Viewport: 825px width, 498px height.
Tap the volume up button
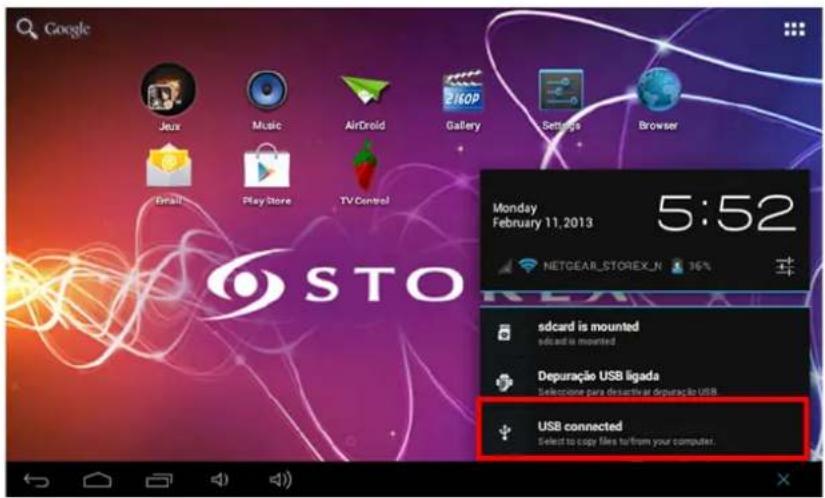coord(280,480)
